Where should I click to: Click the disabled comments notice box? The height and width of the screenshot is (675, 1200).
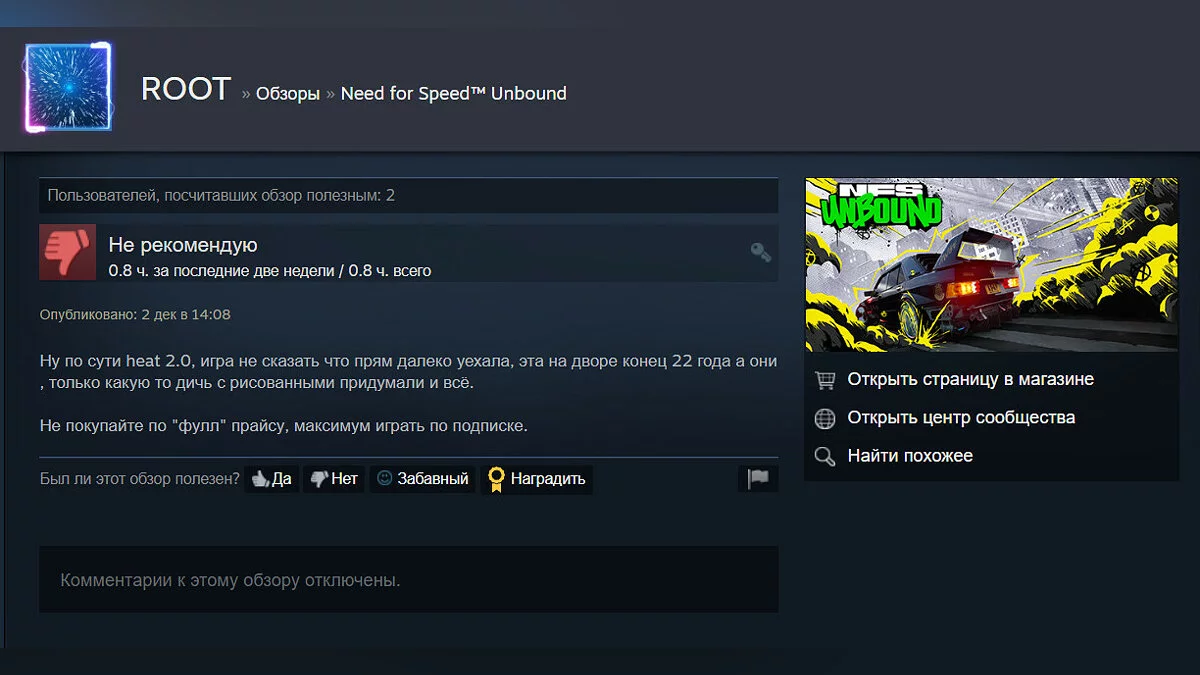(408, 580)
